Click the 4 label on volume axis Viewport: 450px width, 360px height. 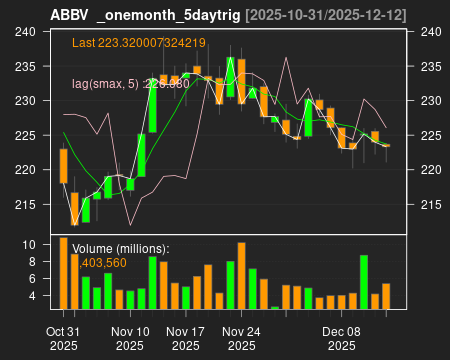[x=32, y=296]
